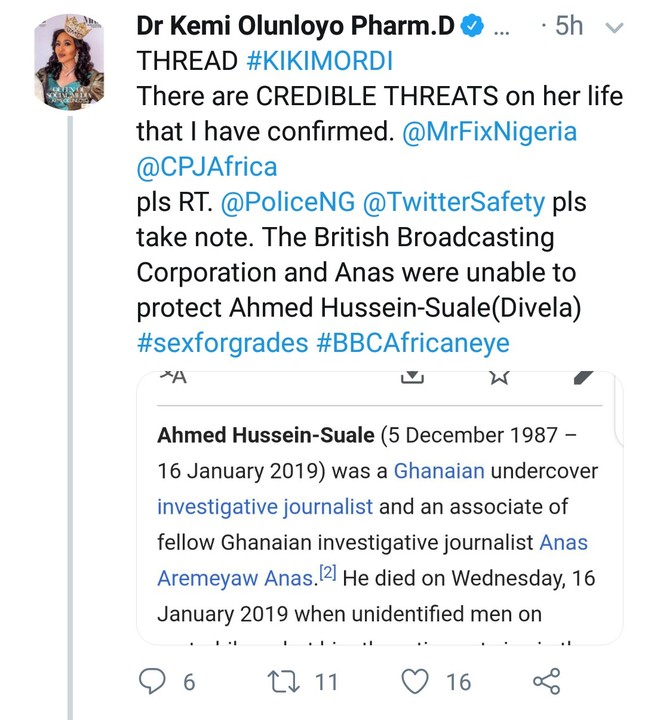Click the star watchlist icon in the Wikipedia card
Image resolution: width=645 pixels, height=720 pixels.
tap(500, 377)
